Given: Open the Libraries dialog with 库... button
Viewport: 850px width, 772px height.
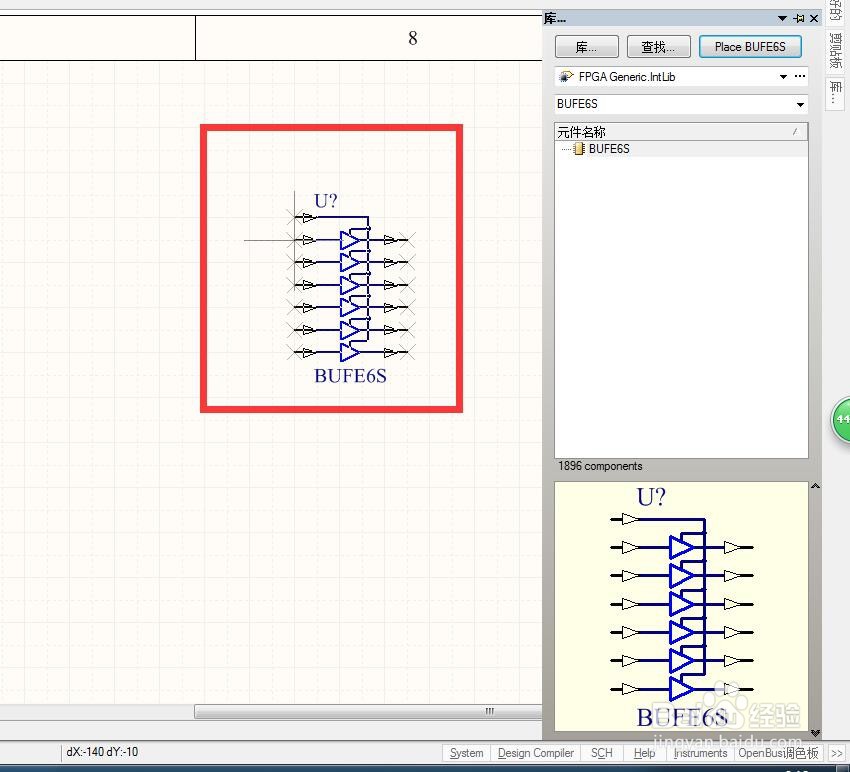Looking at the screenshot, I should click(587, 47).
